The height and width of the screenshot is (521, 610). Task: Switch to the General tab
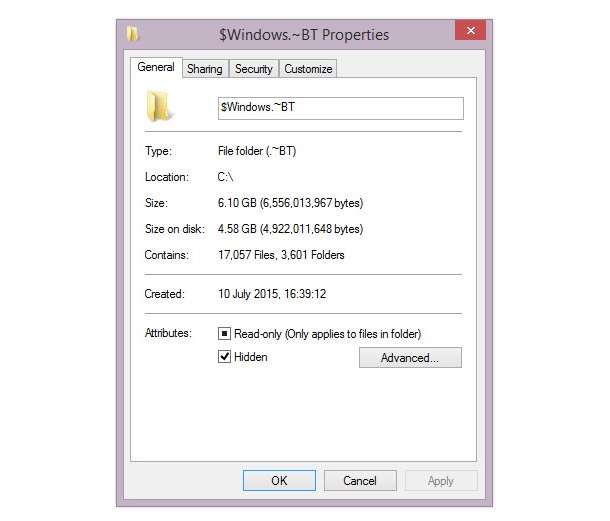pos(156,67)
